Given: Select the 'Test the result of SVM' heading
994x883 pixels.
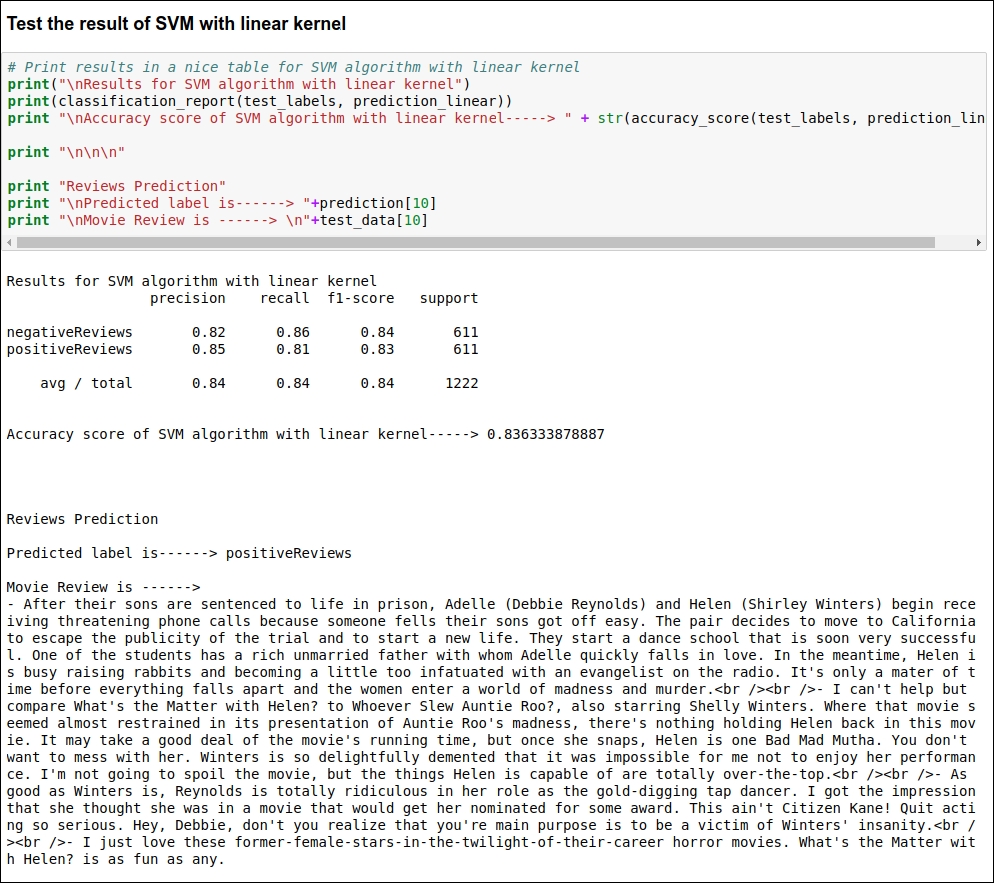Looking at the screenshot, I should [x=176, y=24].
